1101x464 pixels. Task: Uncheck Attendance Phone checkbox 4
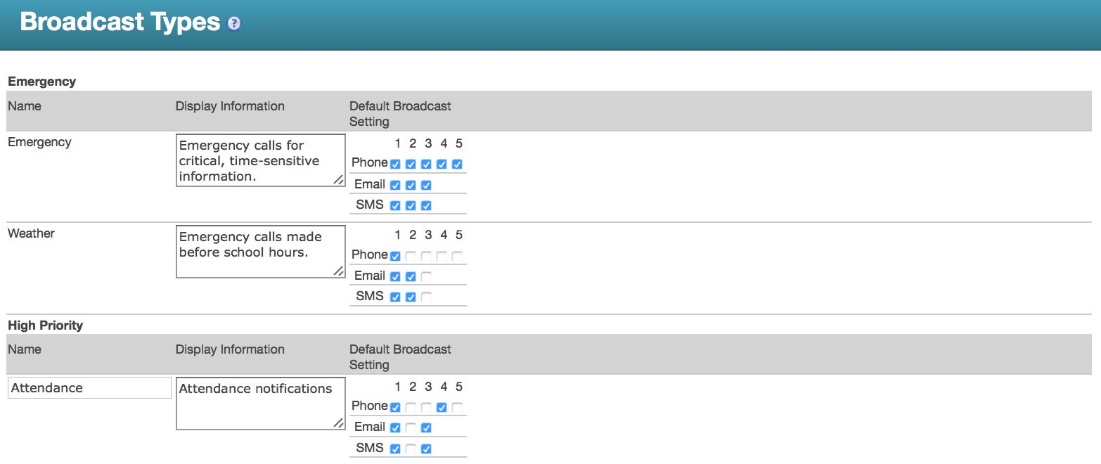tap(442, 407)
